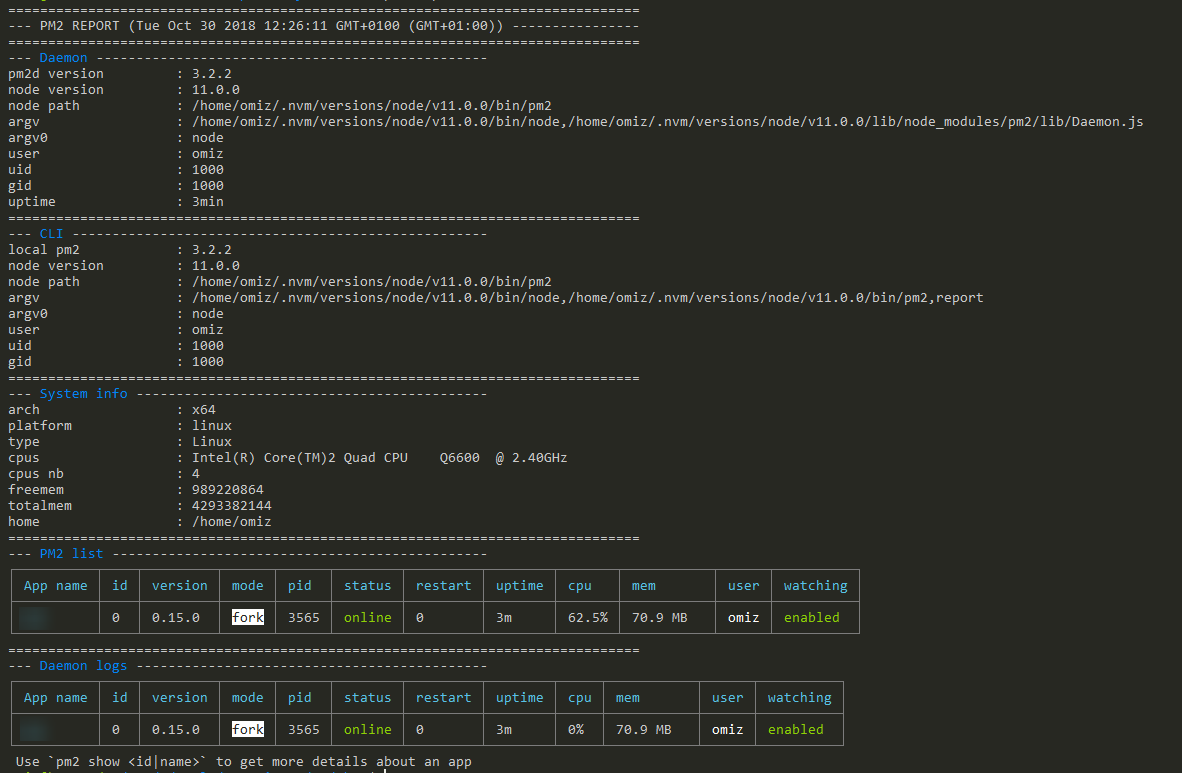
Task: Click the mem value 70.9 MB
Action: coord(650,617)
